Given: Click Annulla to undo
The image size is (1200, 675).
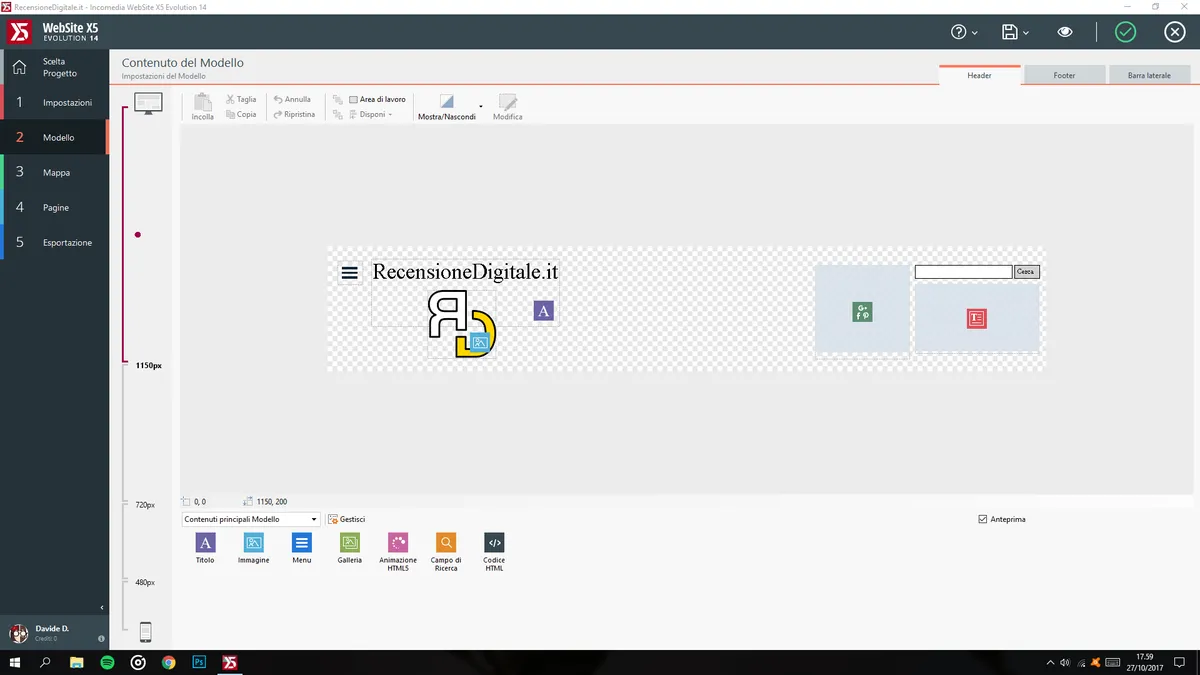Looking at the screenshot, I should (292, 99).
